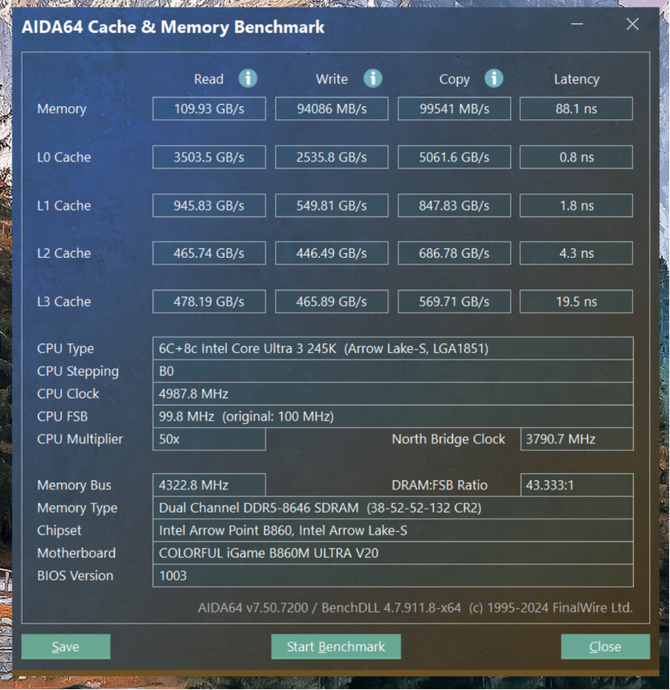Click Memory Bus value 4322.8 MHz
This screenshot has width=670, height=690.
tap(209, 485)
